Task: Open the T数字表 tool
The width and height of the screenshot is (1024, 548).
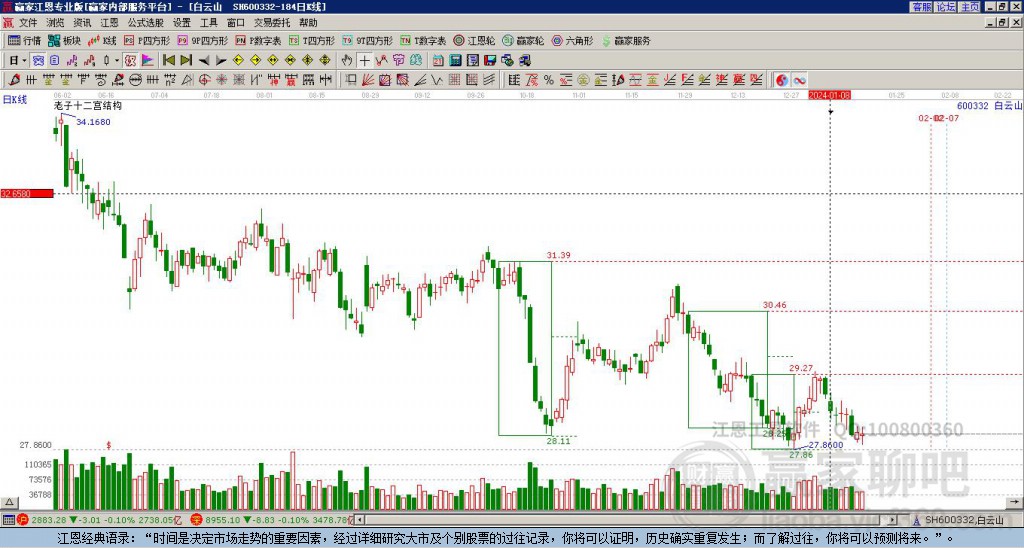Action: (423, 40)
